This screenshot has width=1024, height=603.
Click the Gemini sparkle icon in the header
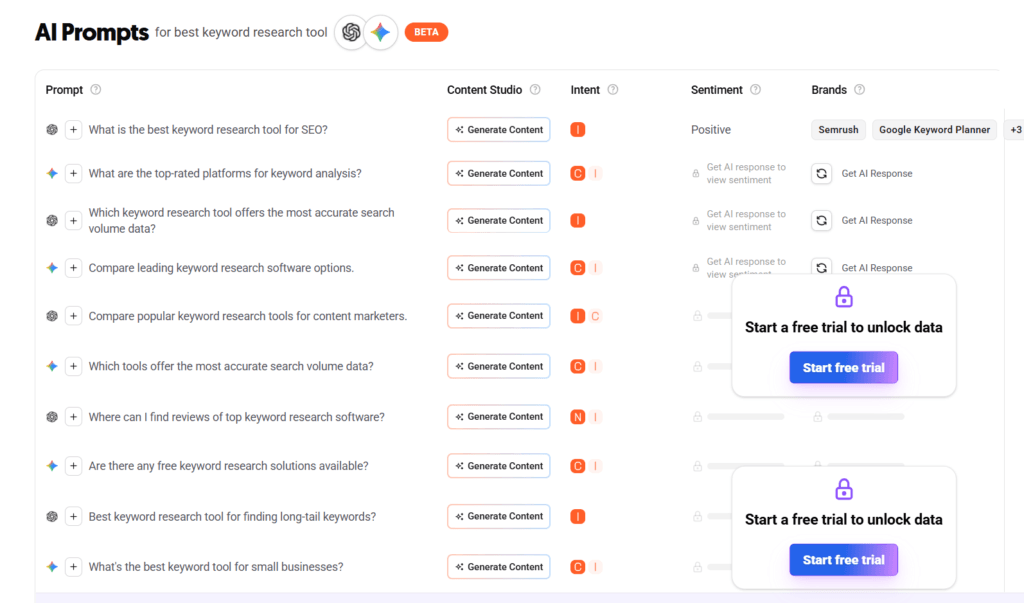pos(381,32)
